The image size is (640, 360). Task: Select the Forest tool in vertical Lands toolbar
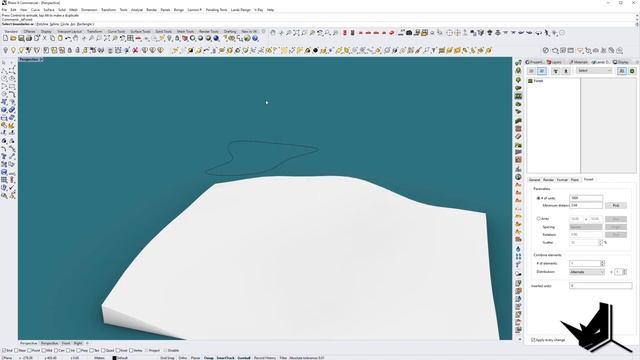[518, 96]
